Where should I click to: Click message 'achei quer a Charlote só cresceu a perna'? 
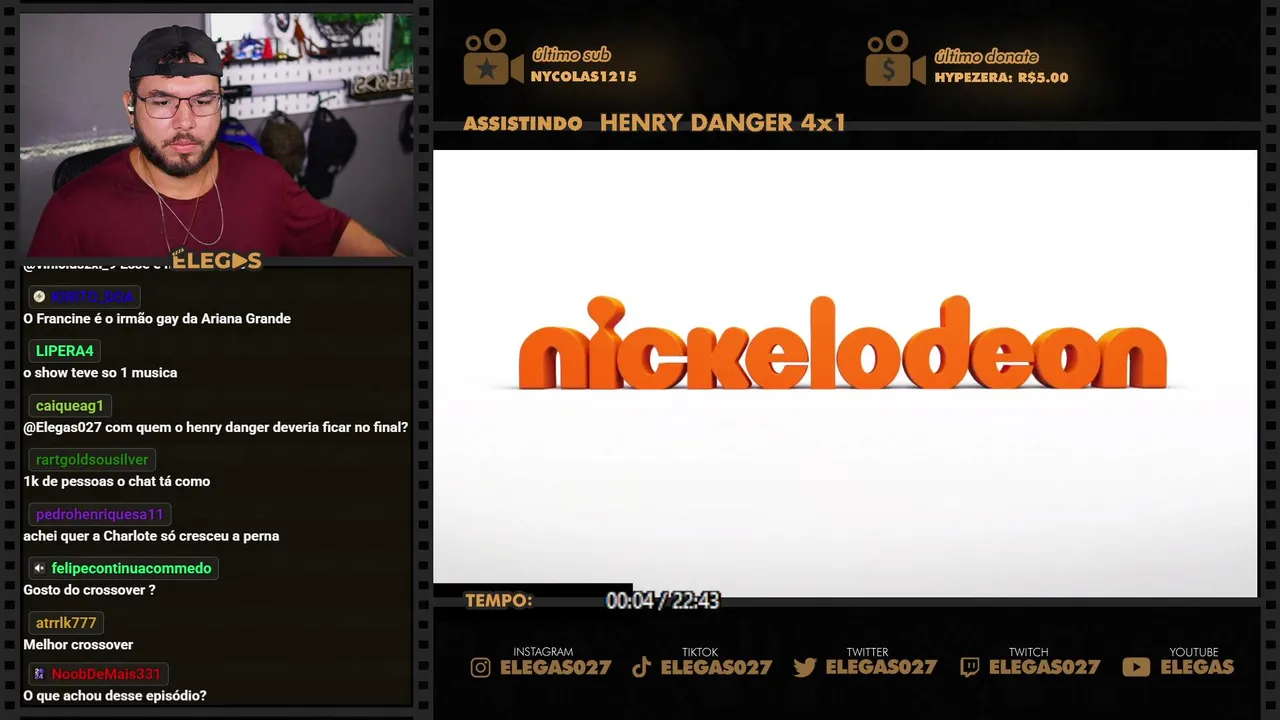[151, 536]
